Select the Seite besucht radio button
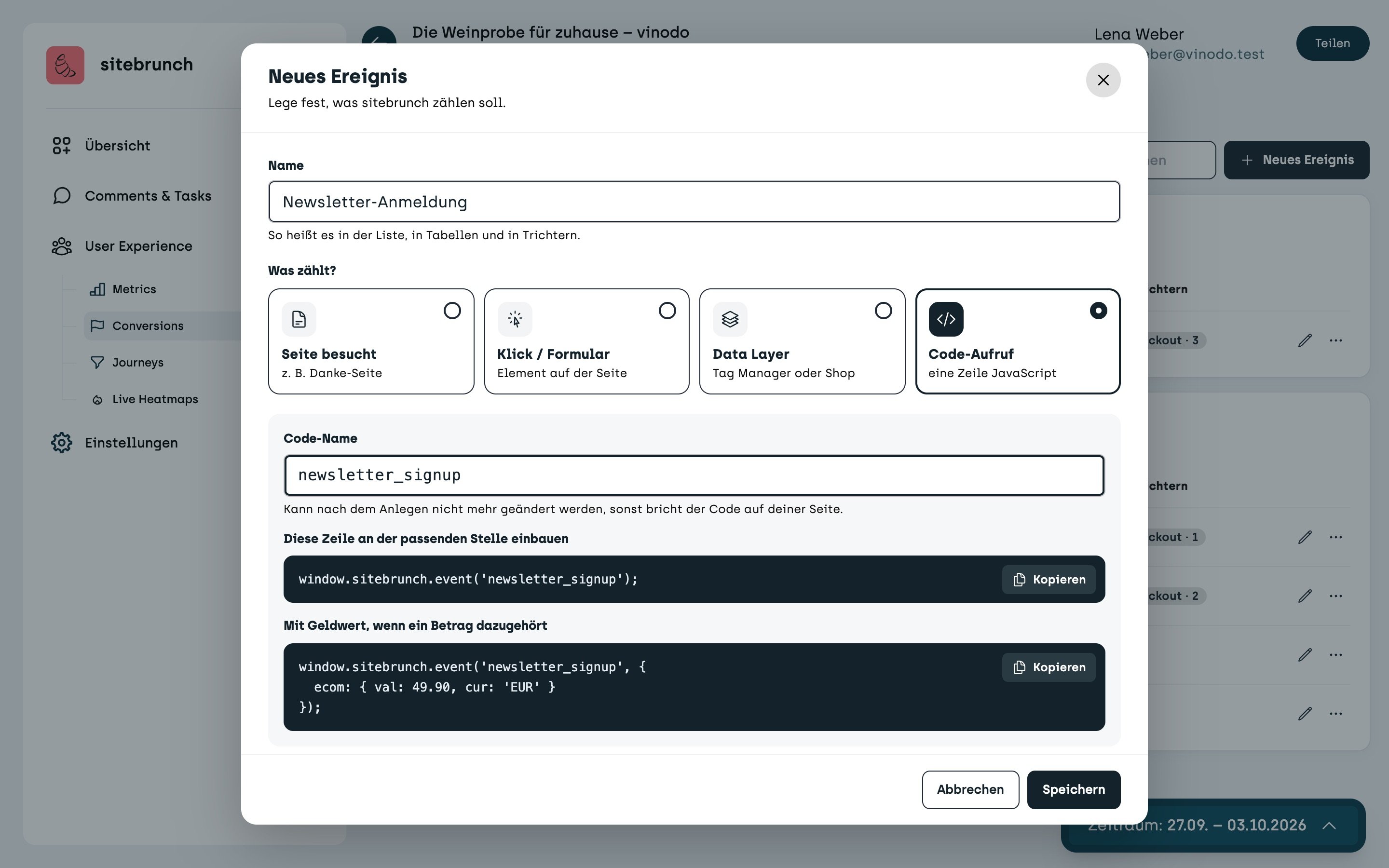1389x868 pixels. (452, 311)
